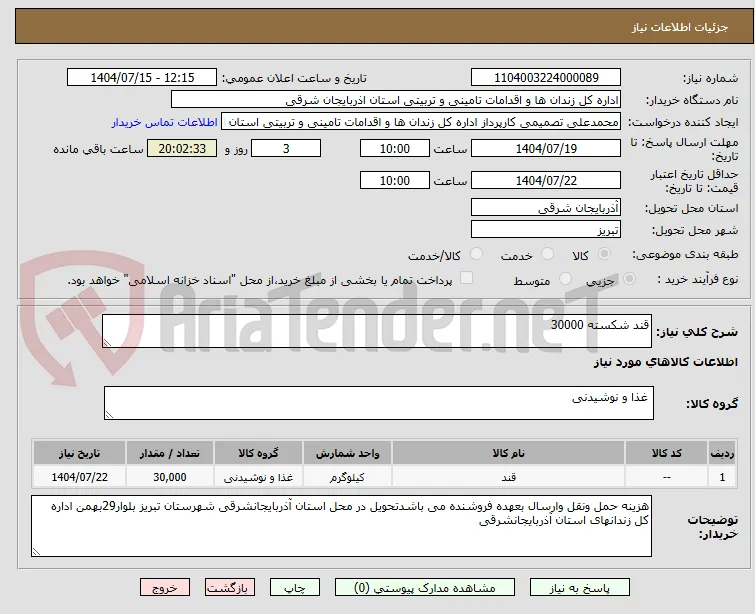Click the شهر محل تحویل field تبریز
This screenshot has width=755, height=614.
point(546,229)
